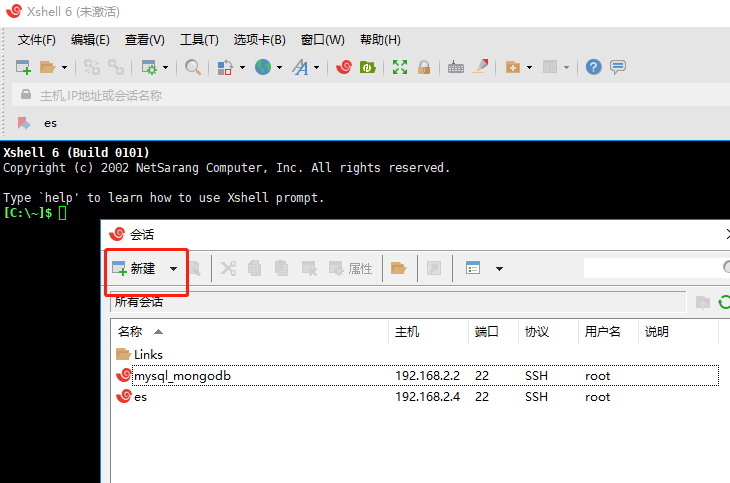The width and height of the screenshot is (730, 483).
Task: Expand the color scheme dropdown arrow
Action: point(242,68)
